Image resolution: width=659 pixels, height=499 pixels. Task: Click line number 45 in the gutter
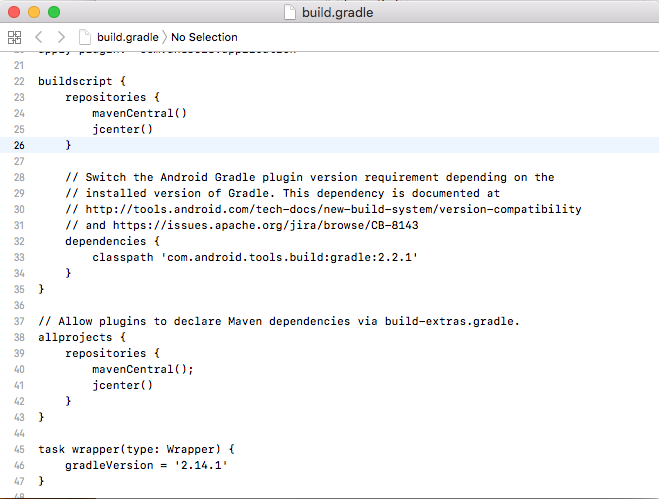19,449
